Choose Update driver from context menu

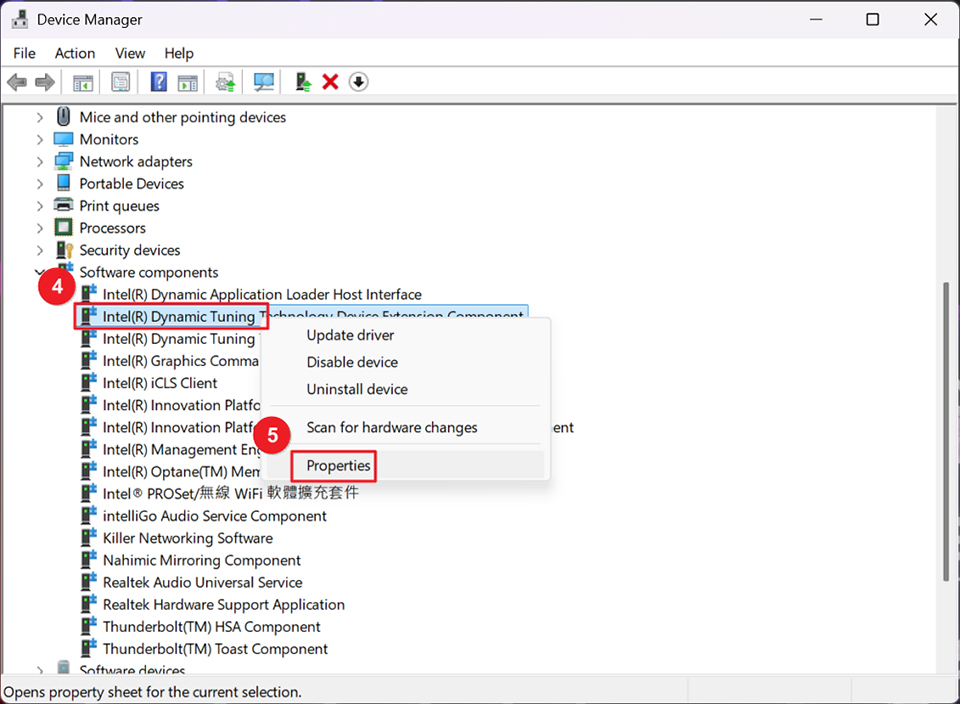350,335
